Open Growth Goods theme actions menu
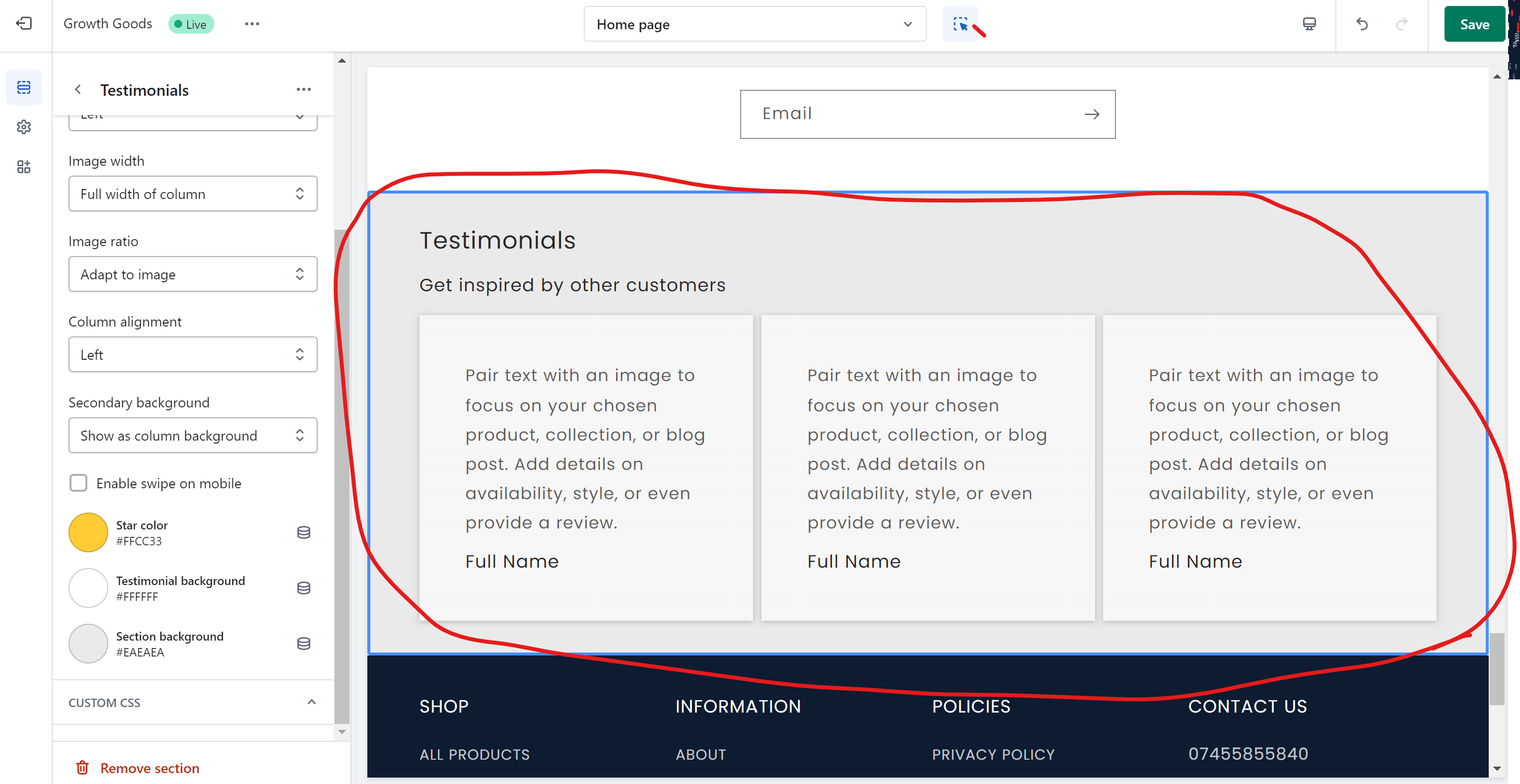 [x=252, y=24]
